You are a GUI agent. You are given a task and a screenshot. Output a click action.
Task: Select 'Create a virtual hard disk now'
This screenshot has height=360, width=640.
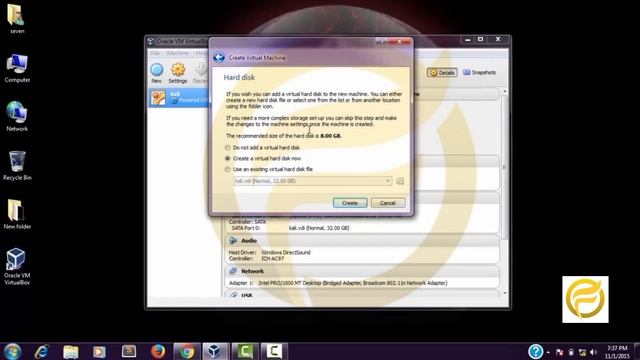point(264,158)
